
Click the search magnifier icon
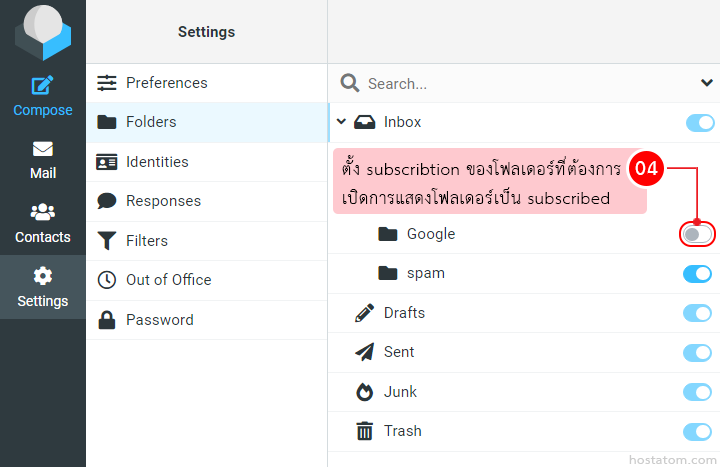click(350, 84)
